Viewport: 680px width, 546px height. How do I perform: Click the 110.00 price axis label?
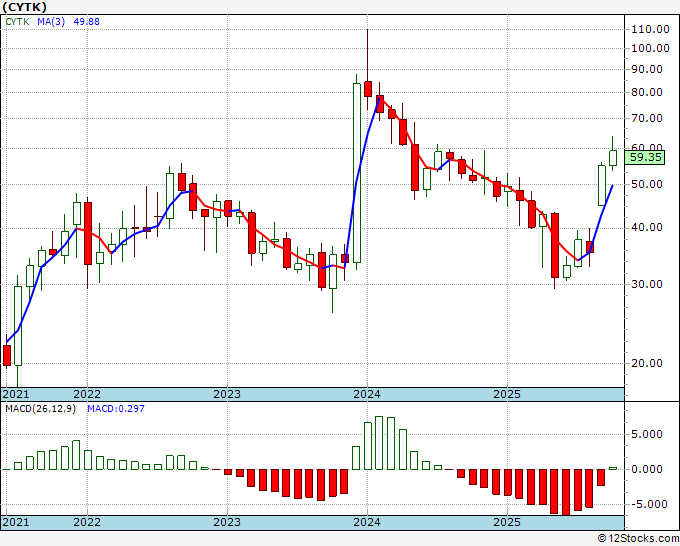649,29
